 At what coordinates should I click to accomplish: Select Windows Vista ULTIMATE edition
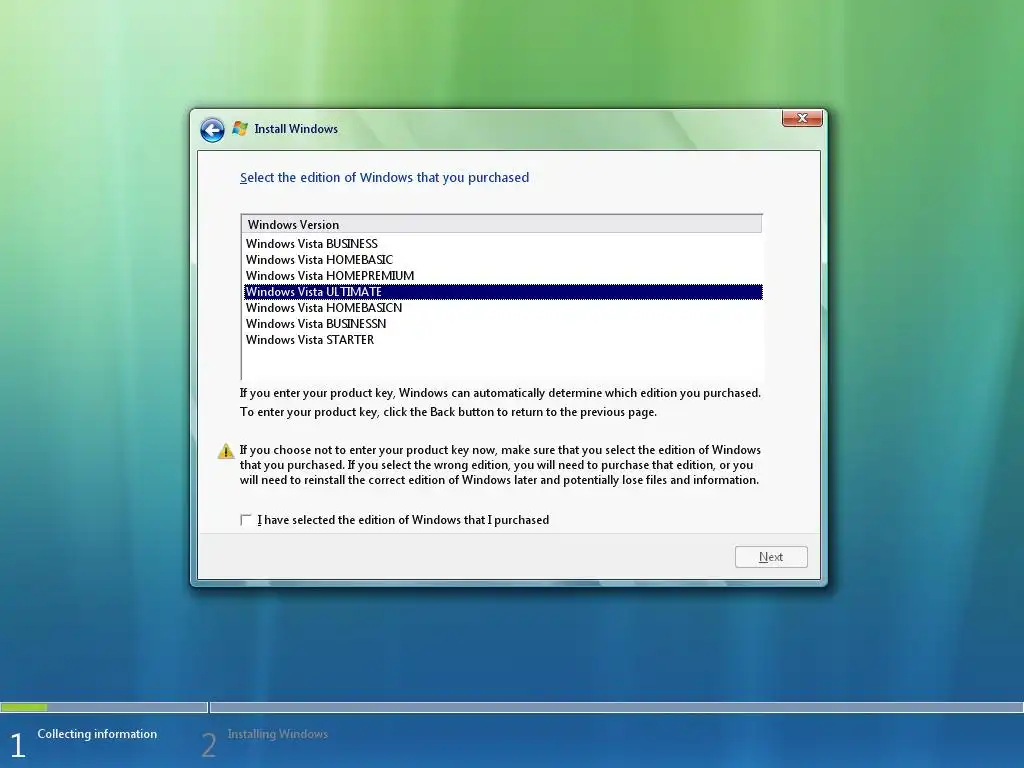pos(503,292)
